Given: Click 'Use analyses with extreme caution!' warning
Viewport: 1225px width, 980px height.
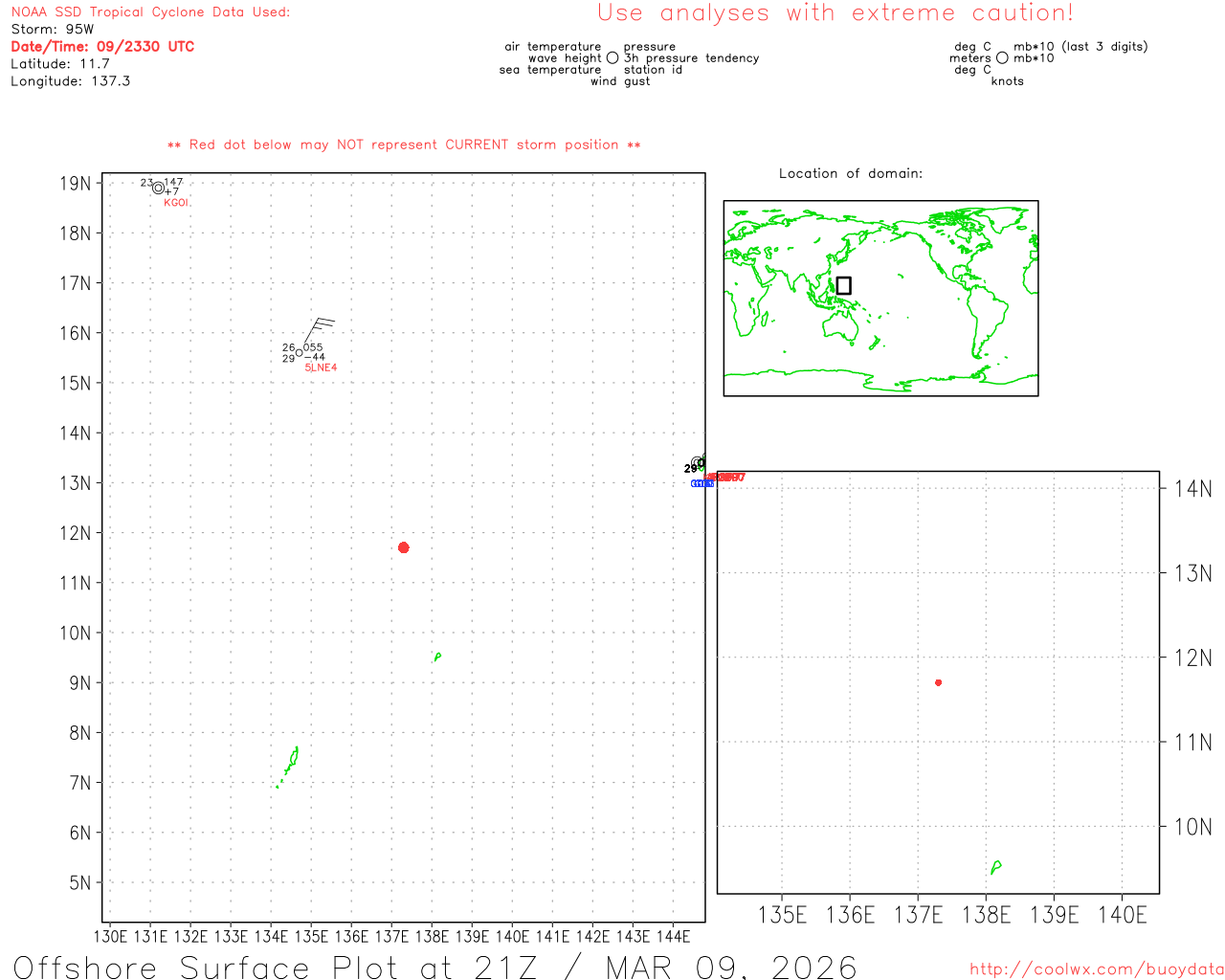Looking at the screenshot, I should pyautogui.click(x=835, y=13).
